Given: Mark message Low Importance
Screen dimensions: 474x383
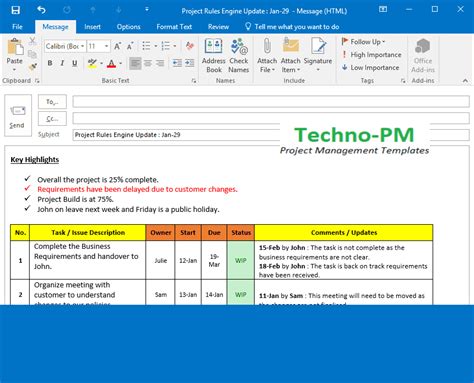Looking at the screenshot, I should point(370,68).
